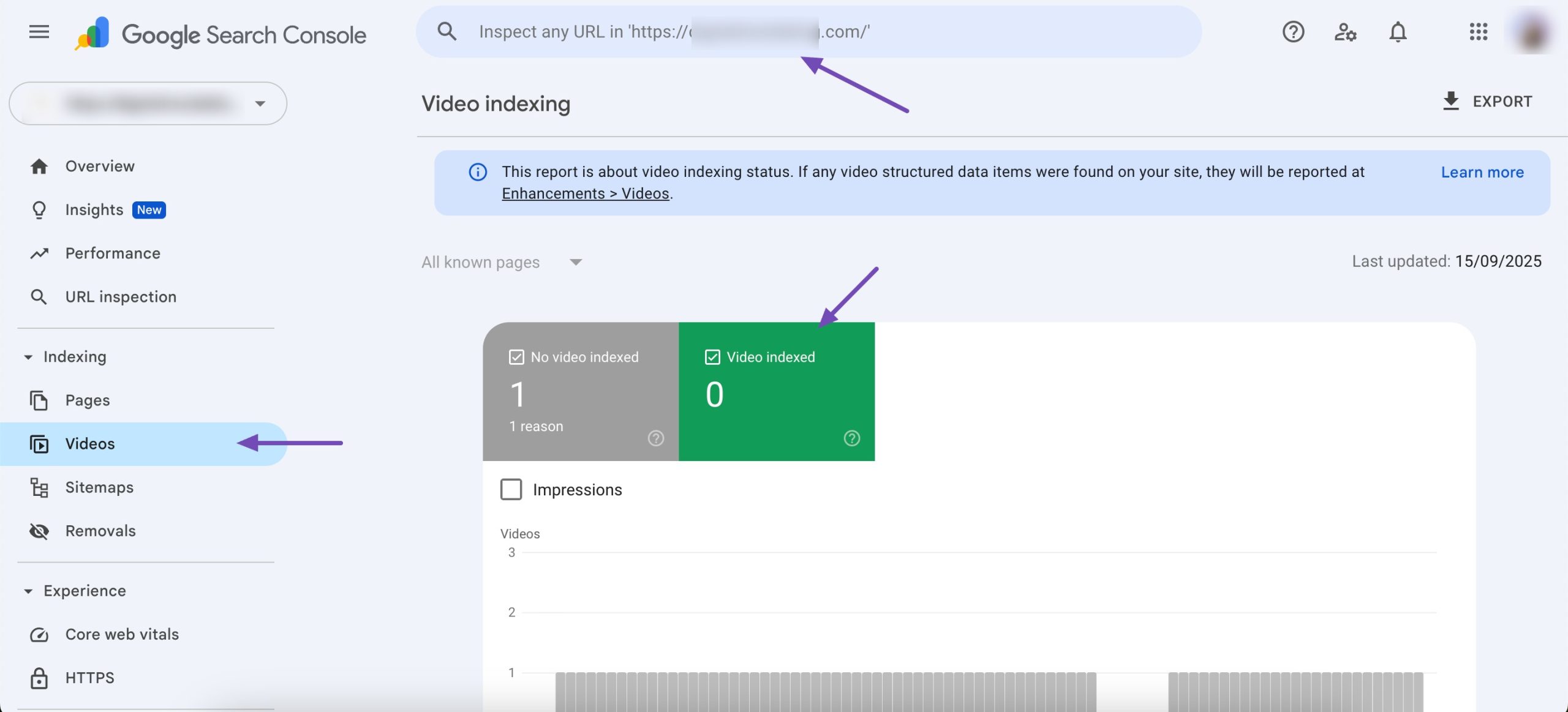The height and width of the screenshot is (712, 1568).
Task: Open Users and settings icon
Action: click(1345, 32)
